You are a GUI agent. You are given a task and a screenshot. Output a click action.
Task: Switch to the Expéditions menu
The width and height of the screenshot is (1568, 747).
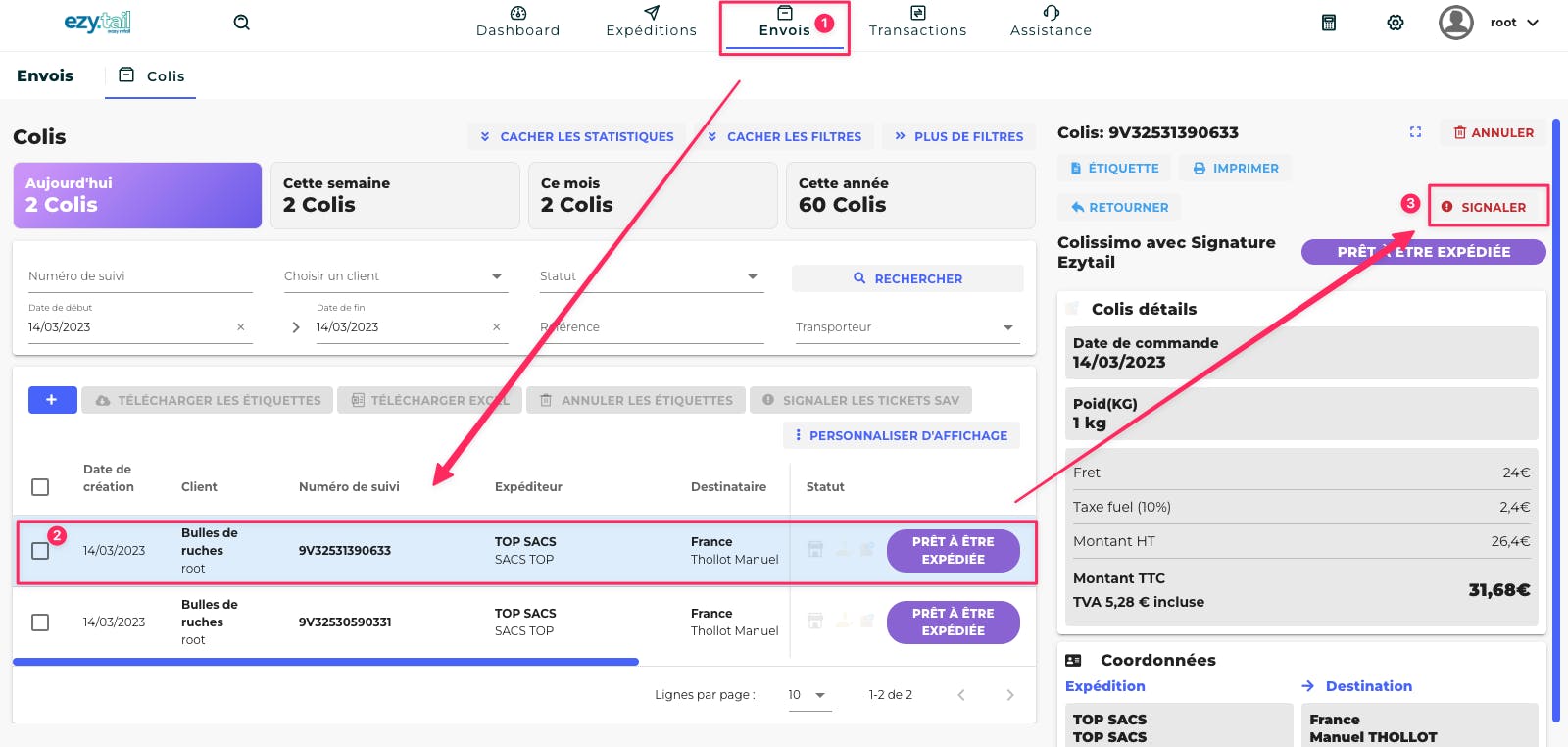point(652,23)
